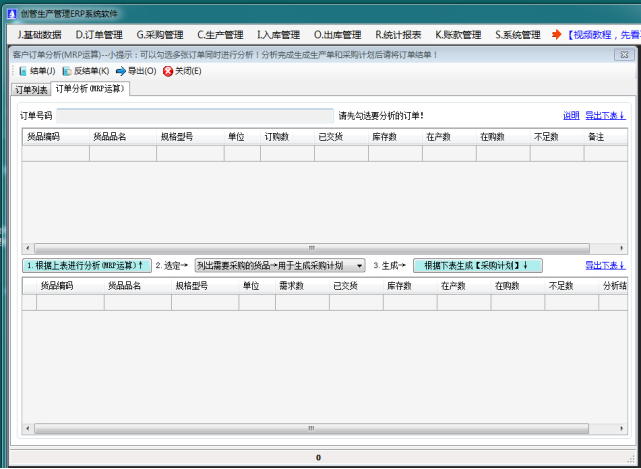This screenshot has height=469, width=641.
Task: Click 根据上表进行分析(MRP运算) button
Action: [x=86, y=265]
